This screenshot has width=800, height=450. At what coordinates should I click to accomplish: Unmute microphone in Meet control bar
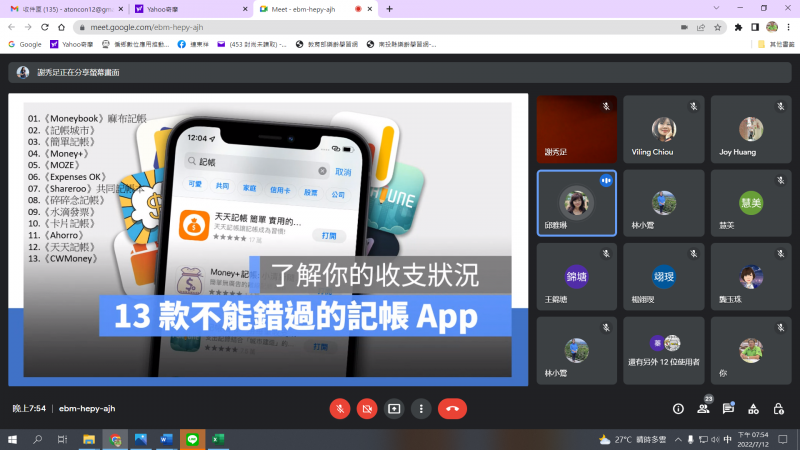coord(340,409)
